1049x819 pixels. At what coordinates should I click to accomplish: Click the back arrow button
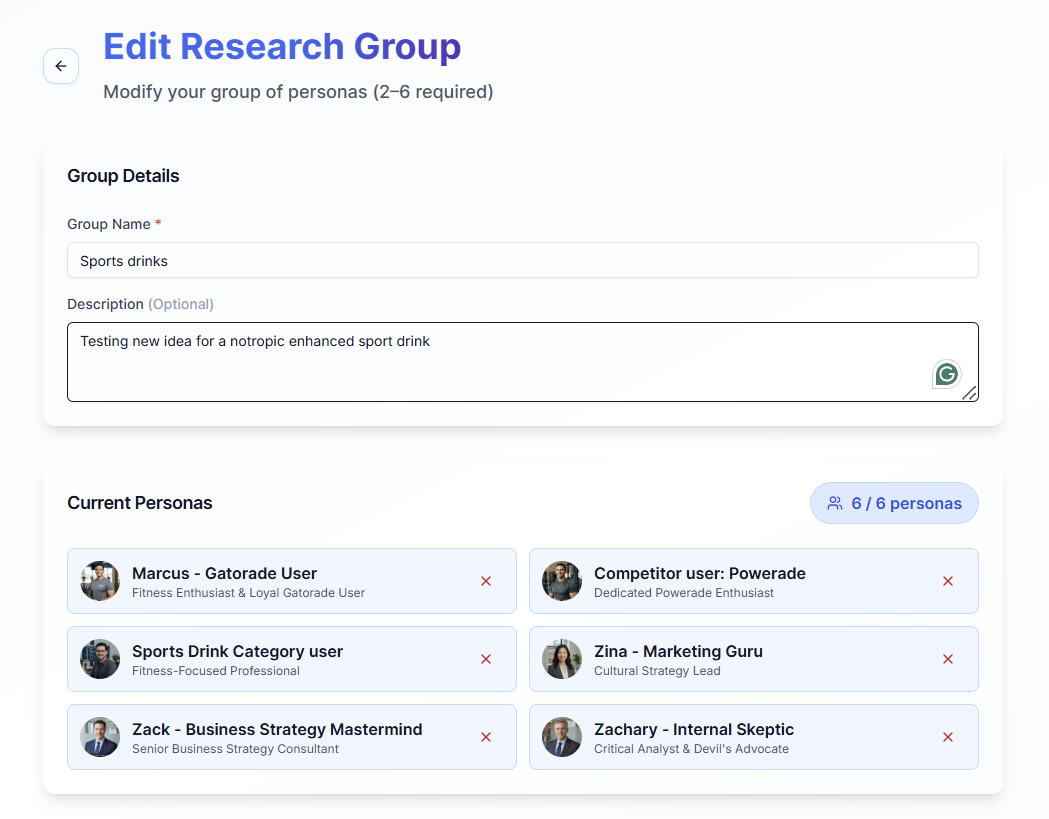[61, 66]
